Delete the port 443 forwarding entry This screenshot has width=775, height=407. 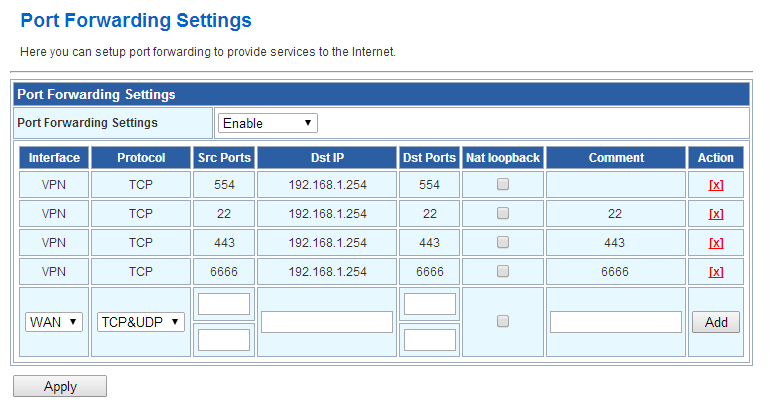715,243
